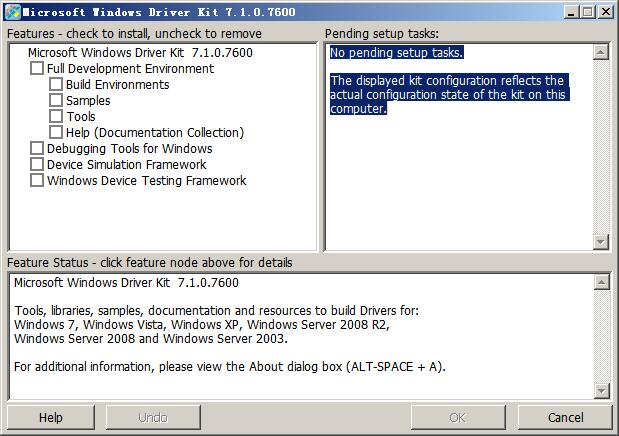This screenshot has height=436, width=619.
Task: Toggle the Tools checkbox
Action: coord(56,116)
